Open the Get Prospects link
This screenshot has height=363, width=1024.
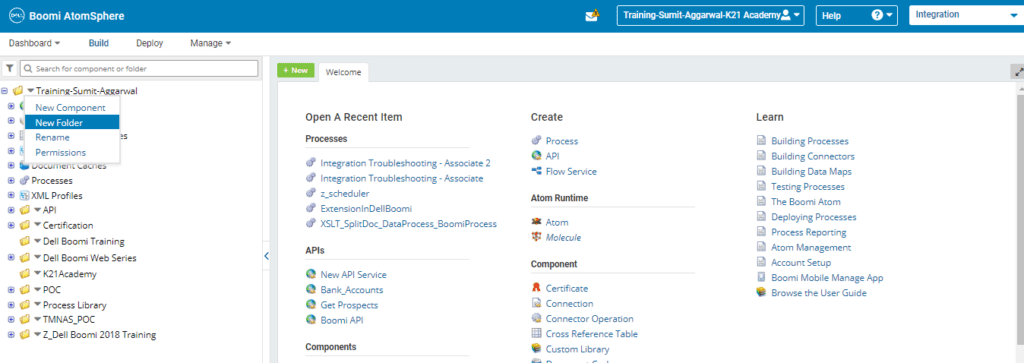tap(349, 305)
